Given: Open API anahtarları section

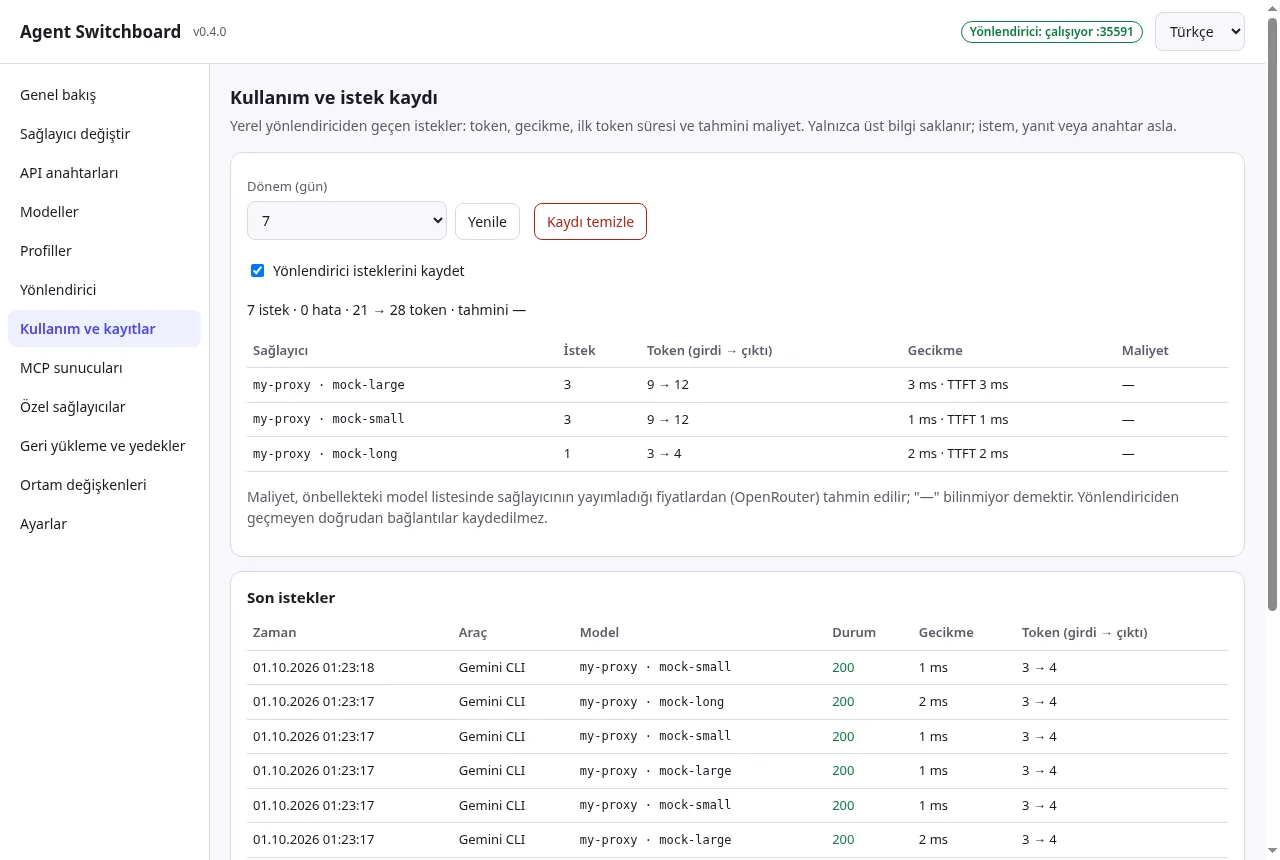Looking at the screenshot, I should [104, 173].
